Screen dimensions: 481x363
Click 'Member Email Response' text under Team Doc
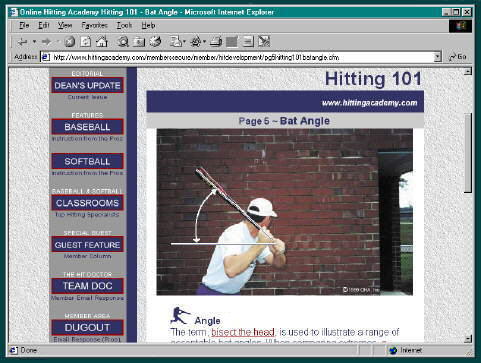[87, 298]
